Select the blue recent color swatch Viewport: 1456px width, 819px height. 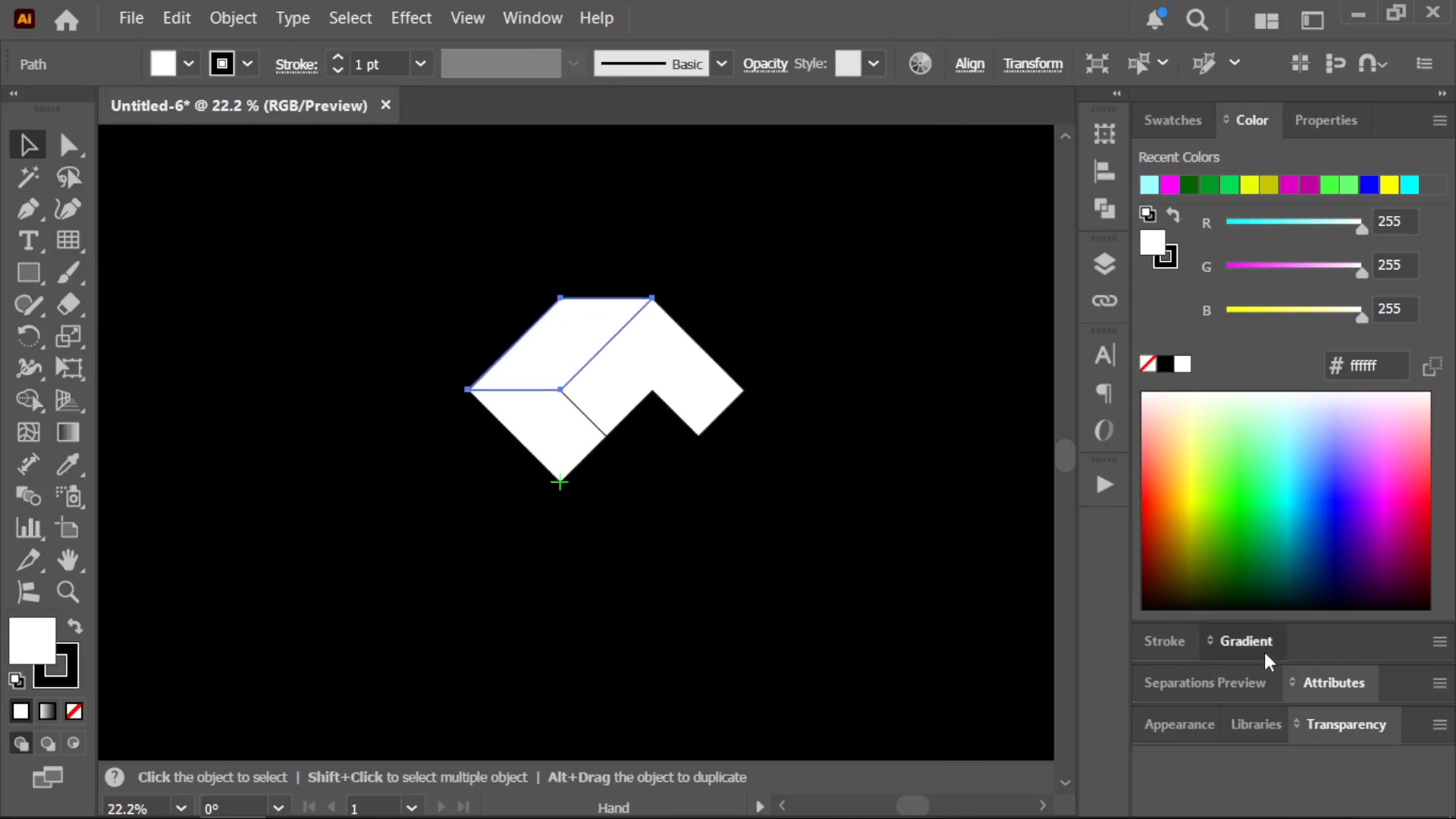pyautogui.click(x=1369, y=185)
